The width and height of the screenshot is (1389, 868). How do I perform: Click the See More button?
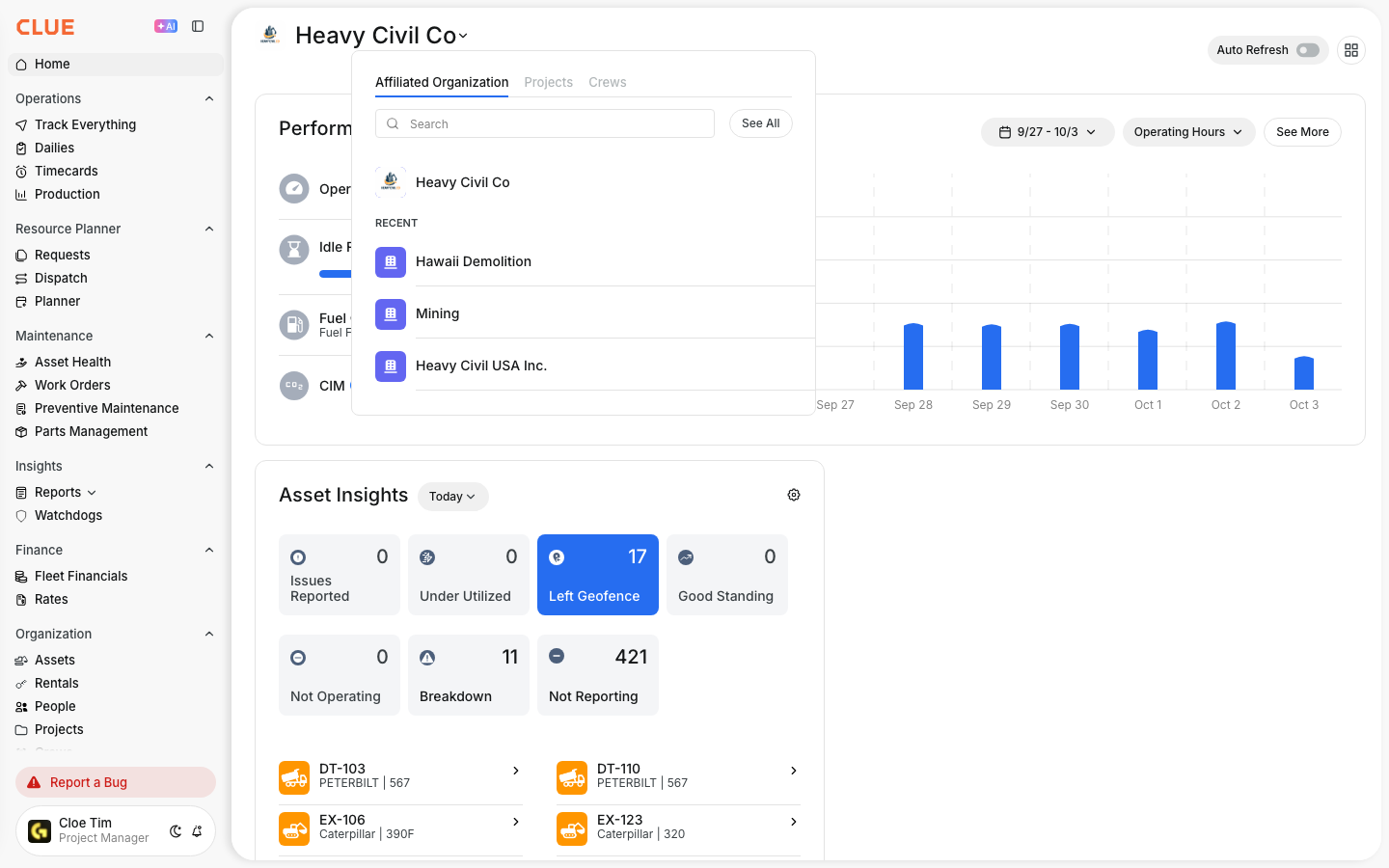(x=1302, y=132)
